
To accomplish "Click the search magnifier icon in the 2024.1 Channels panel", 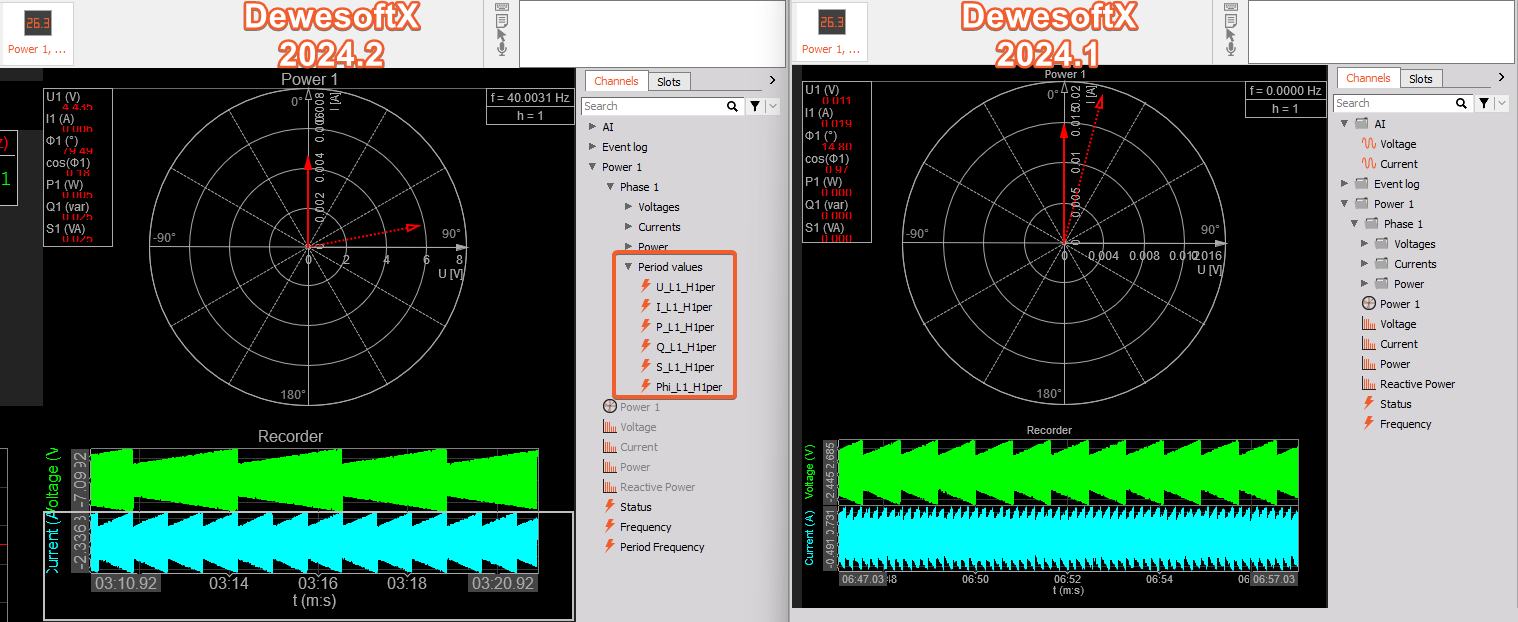I will pos(1463,103).
